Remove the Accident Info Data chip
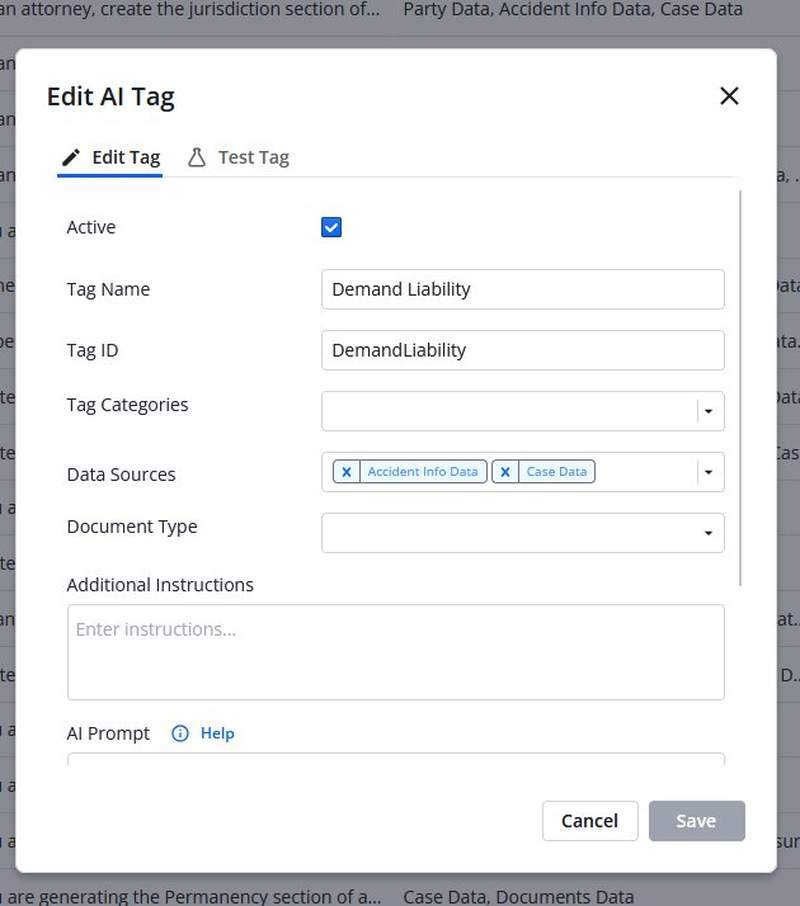800x906 pixels. point(346,471)
